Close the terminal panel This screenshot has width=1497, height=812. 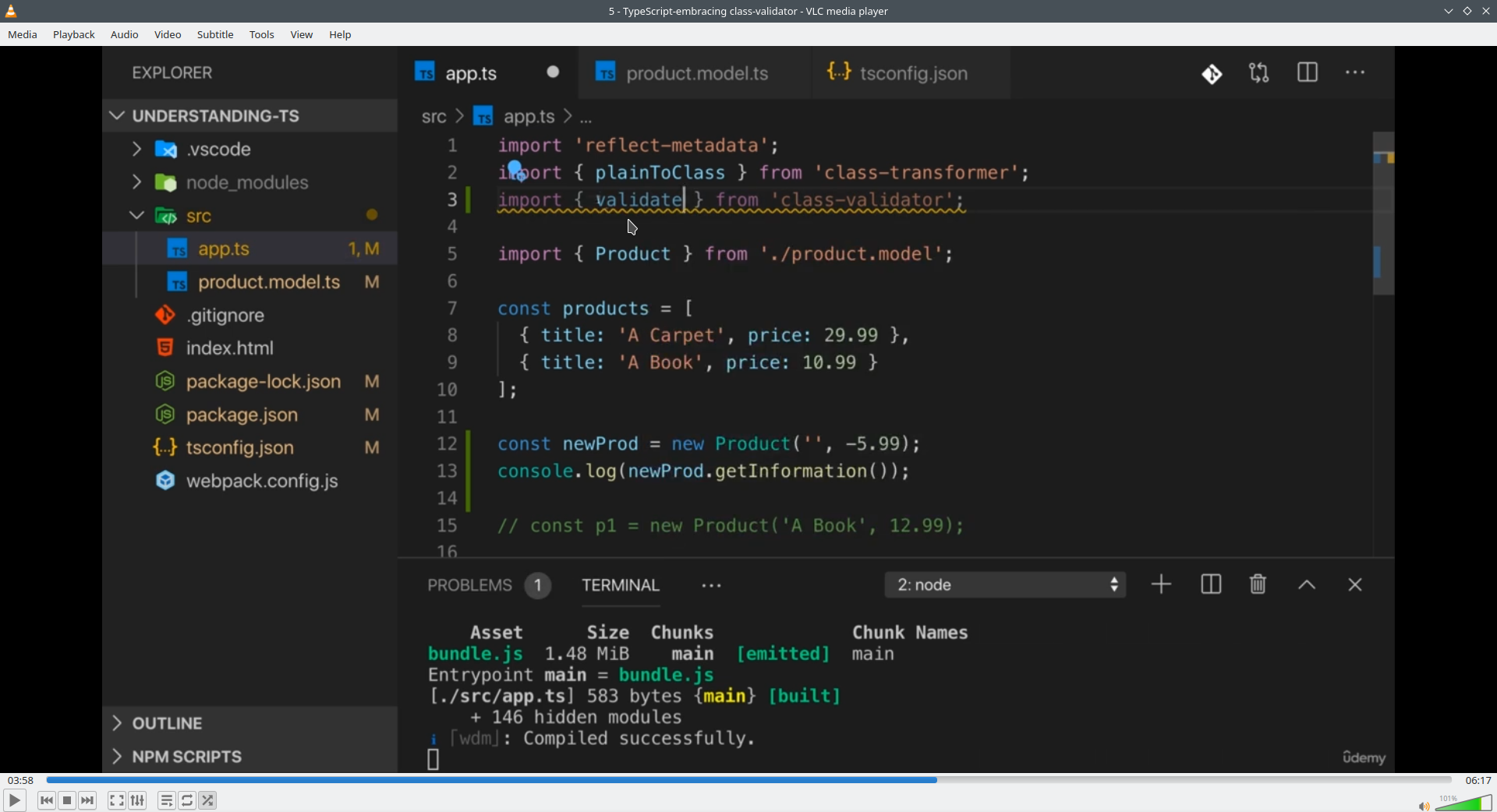(1355, 585)
